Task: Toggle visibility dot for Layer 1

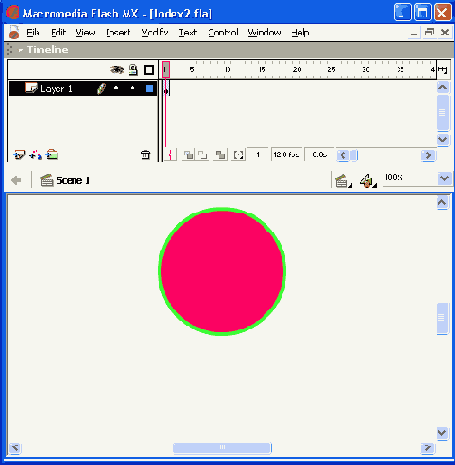Action: pos(116,88)
